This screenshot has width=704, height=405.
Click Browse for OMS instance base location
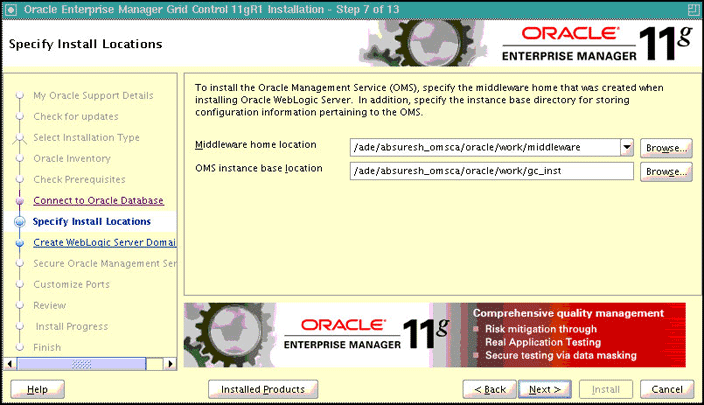pyautogui.click(x=666, y=172)
